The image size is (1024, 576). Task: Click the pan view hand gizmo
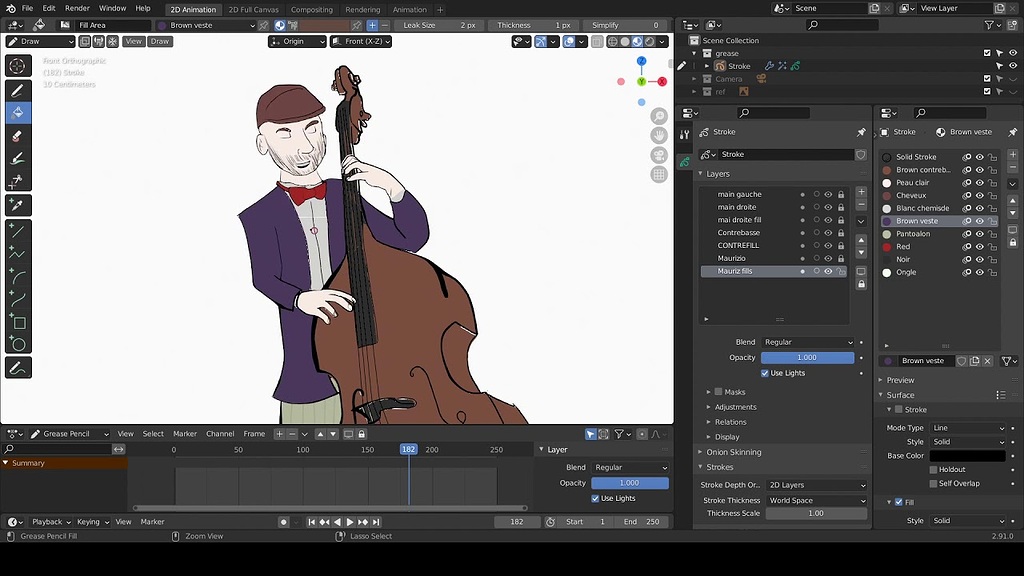coord(659,135)
